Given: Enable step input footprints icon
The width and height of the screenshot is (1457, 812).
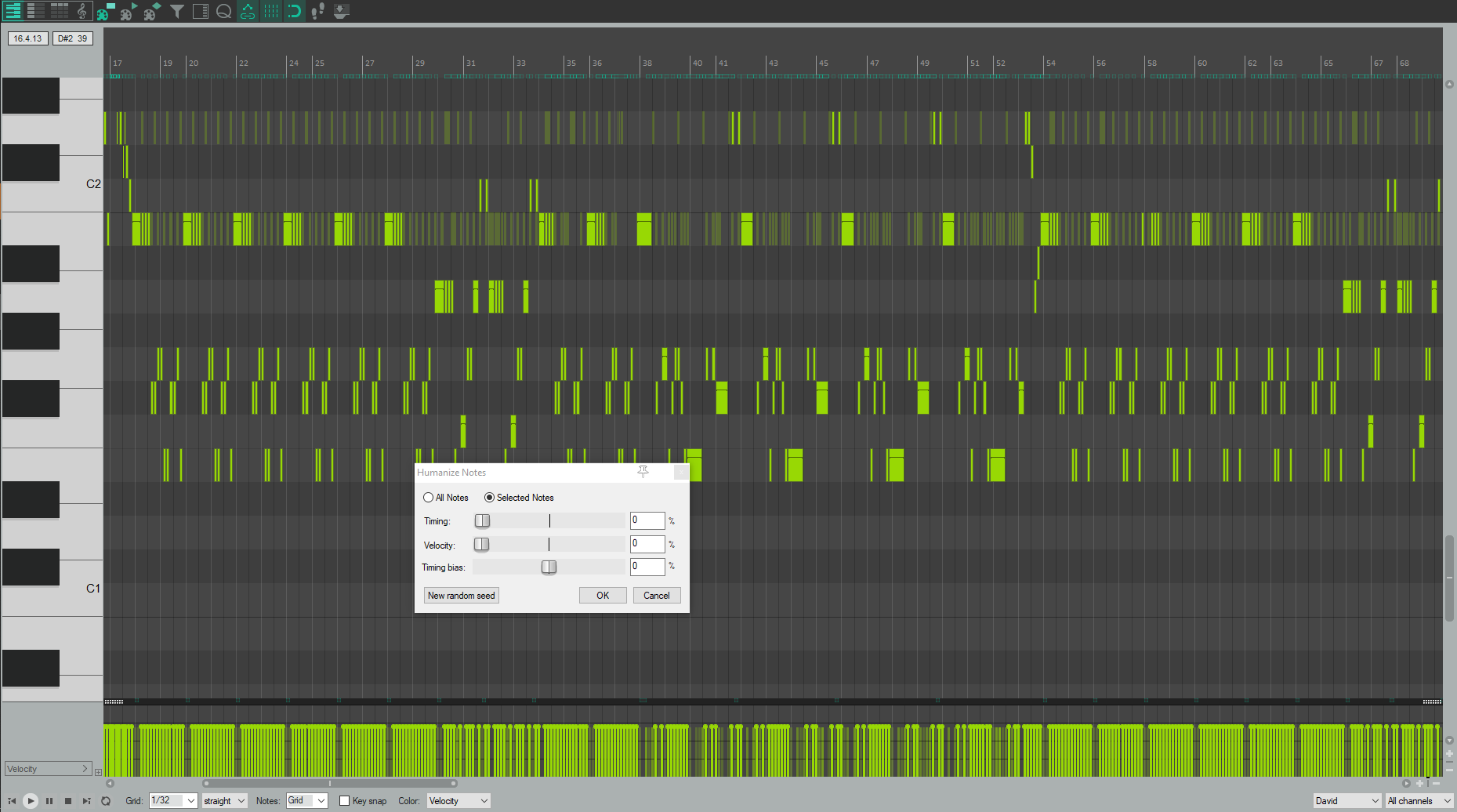Looking at the screenshot, I should pyautogui.click(x=317, y=11).
